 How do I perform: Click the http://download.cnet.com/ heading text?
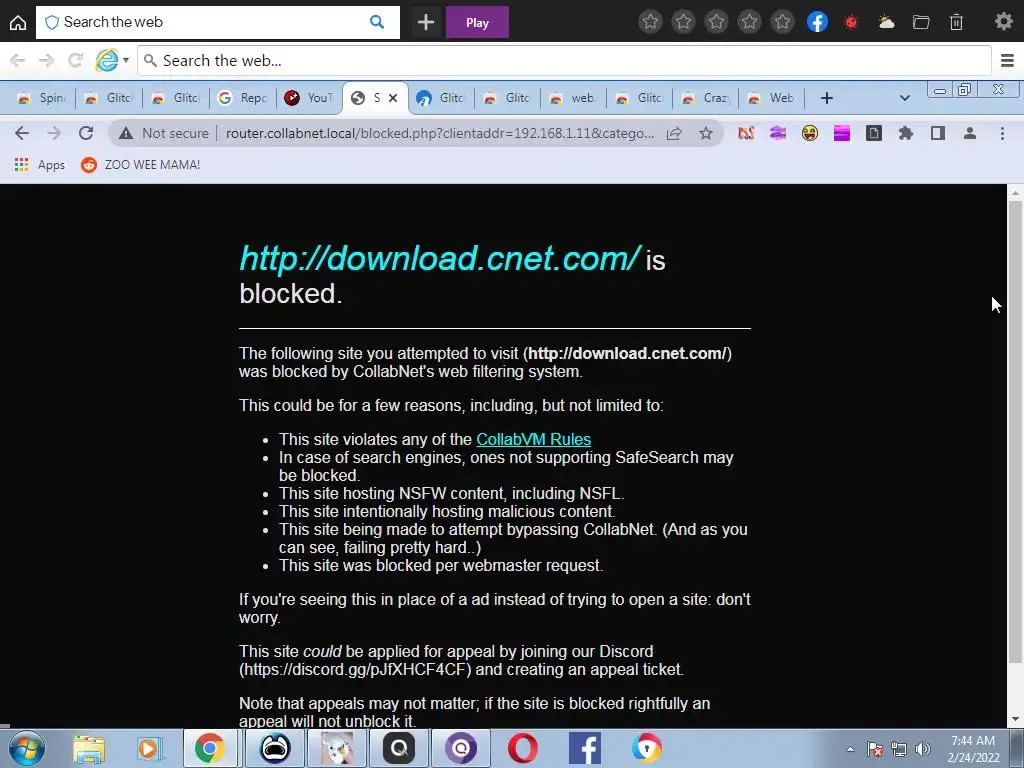point(440,259)
